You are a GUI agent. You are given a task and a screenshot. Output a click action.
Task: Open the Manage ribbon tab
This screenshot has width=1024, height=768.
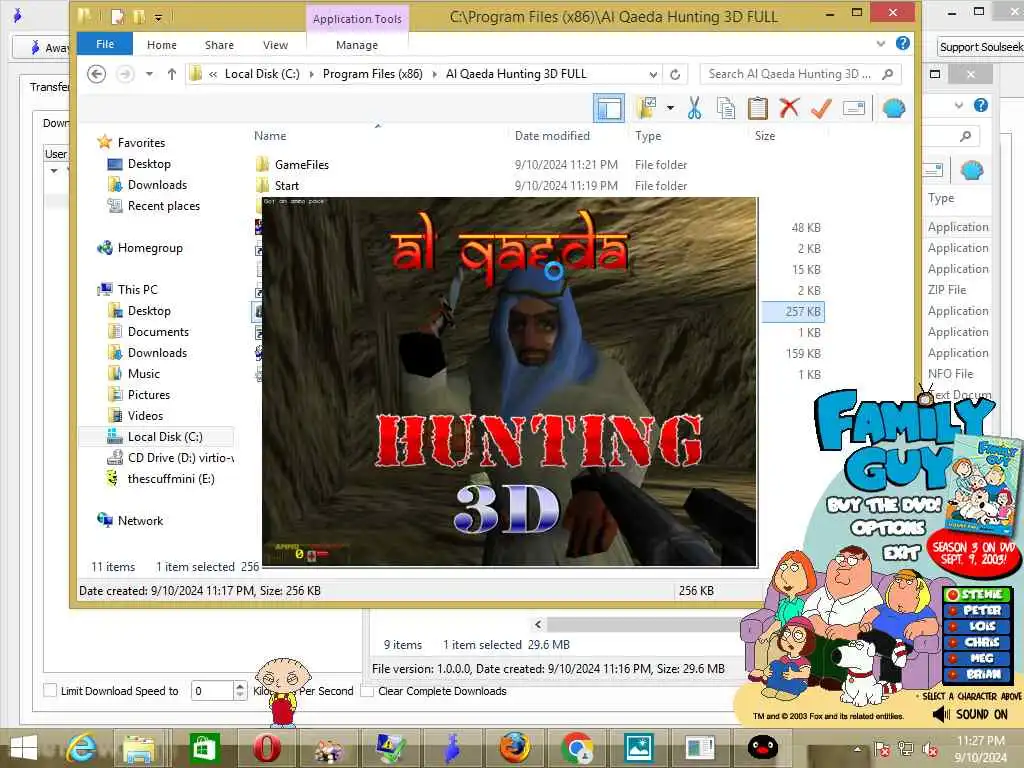pyautogui.click(x=357, y=44)
